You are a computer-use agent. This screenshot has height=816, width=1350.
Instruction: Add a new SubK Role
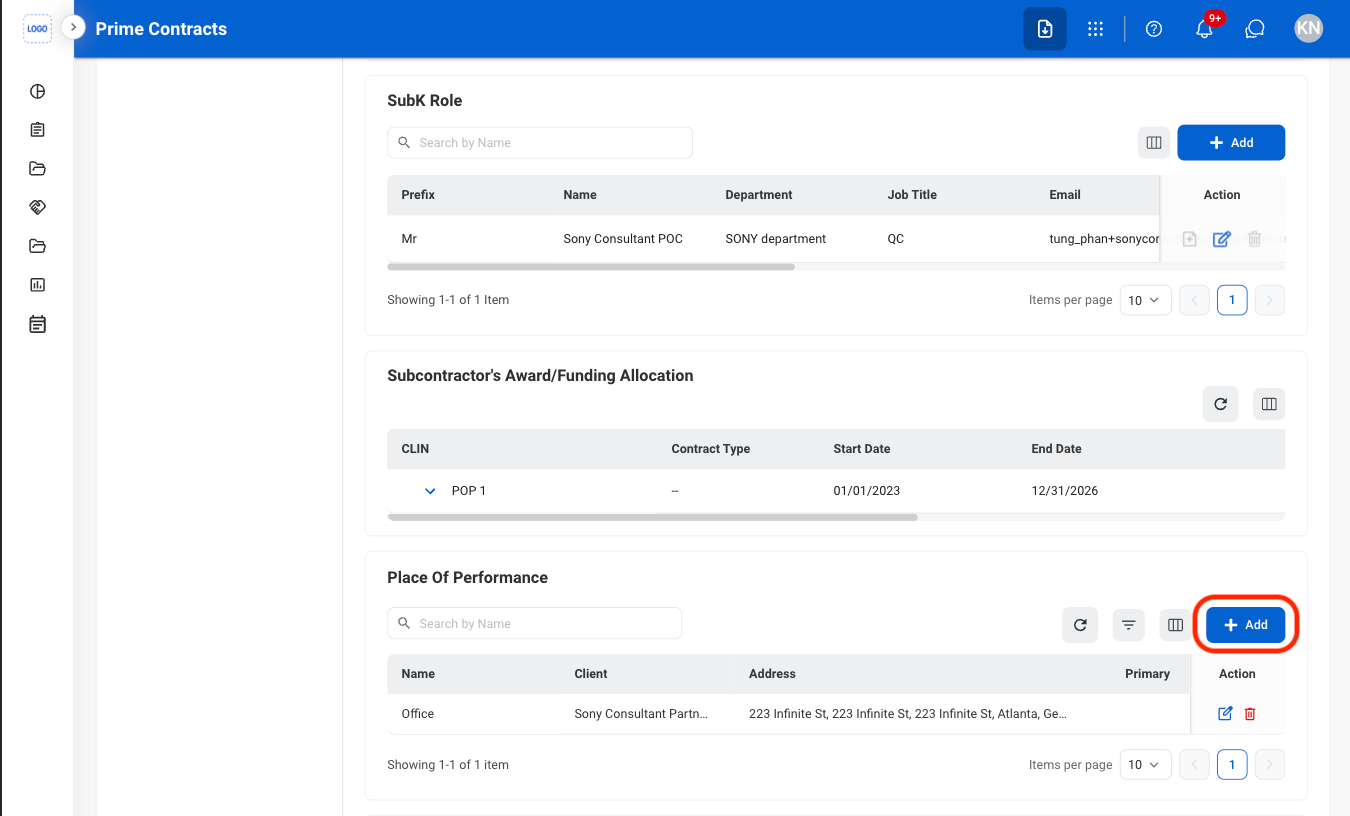[1231, 143]
